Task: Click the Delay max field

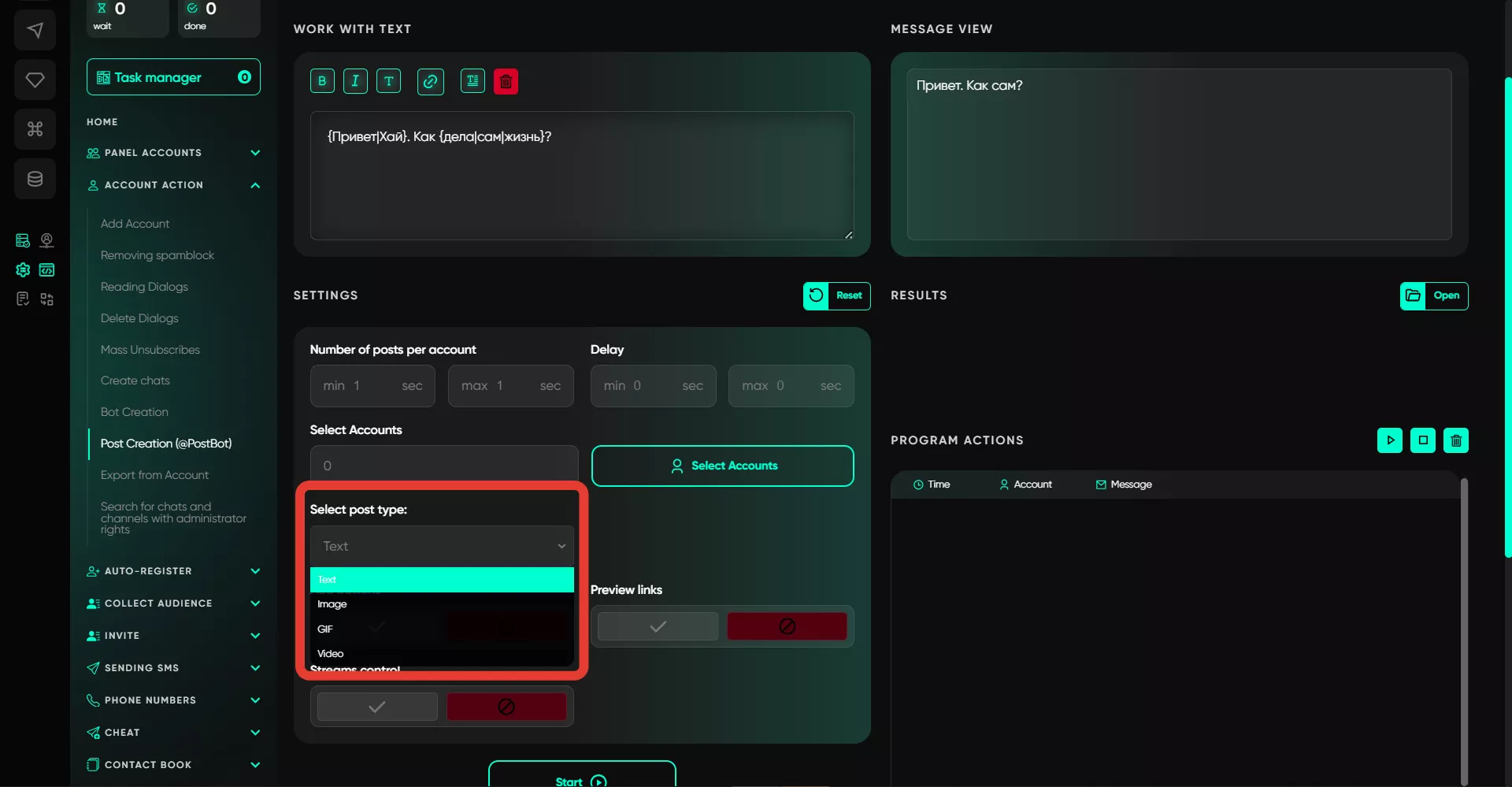Action: 791,386
